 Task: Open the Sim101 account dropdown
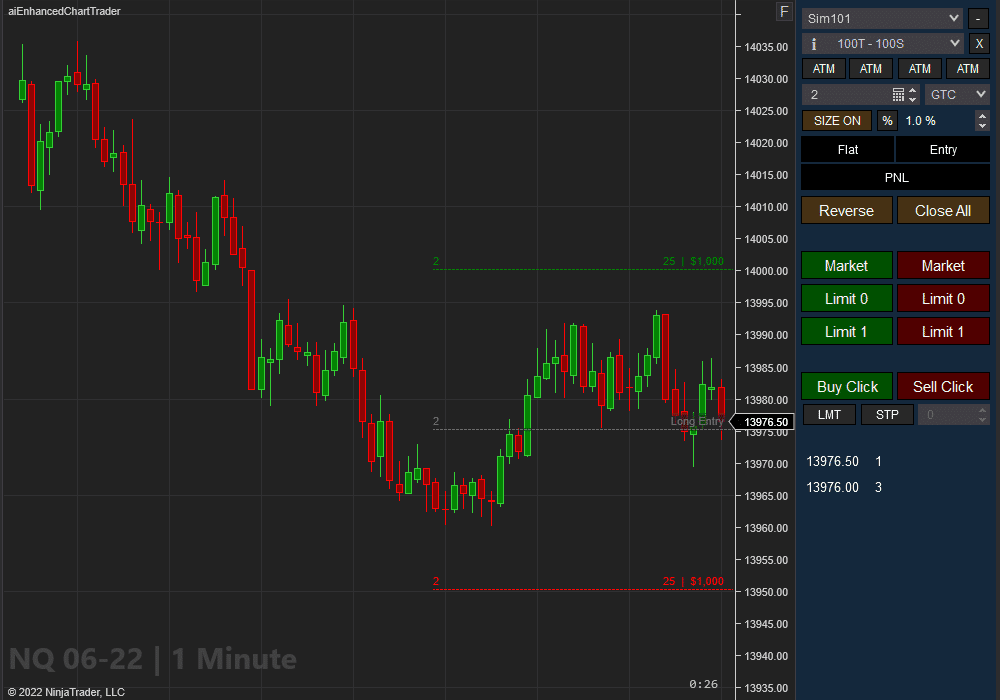coord(880,18)
